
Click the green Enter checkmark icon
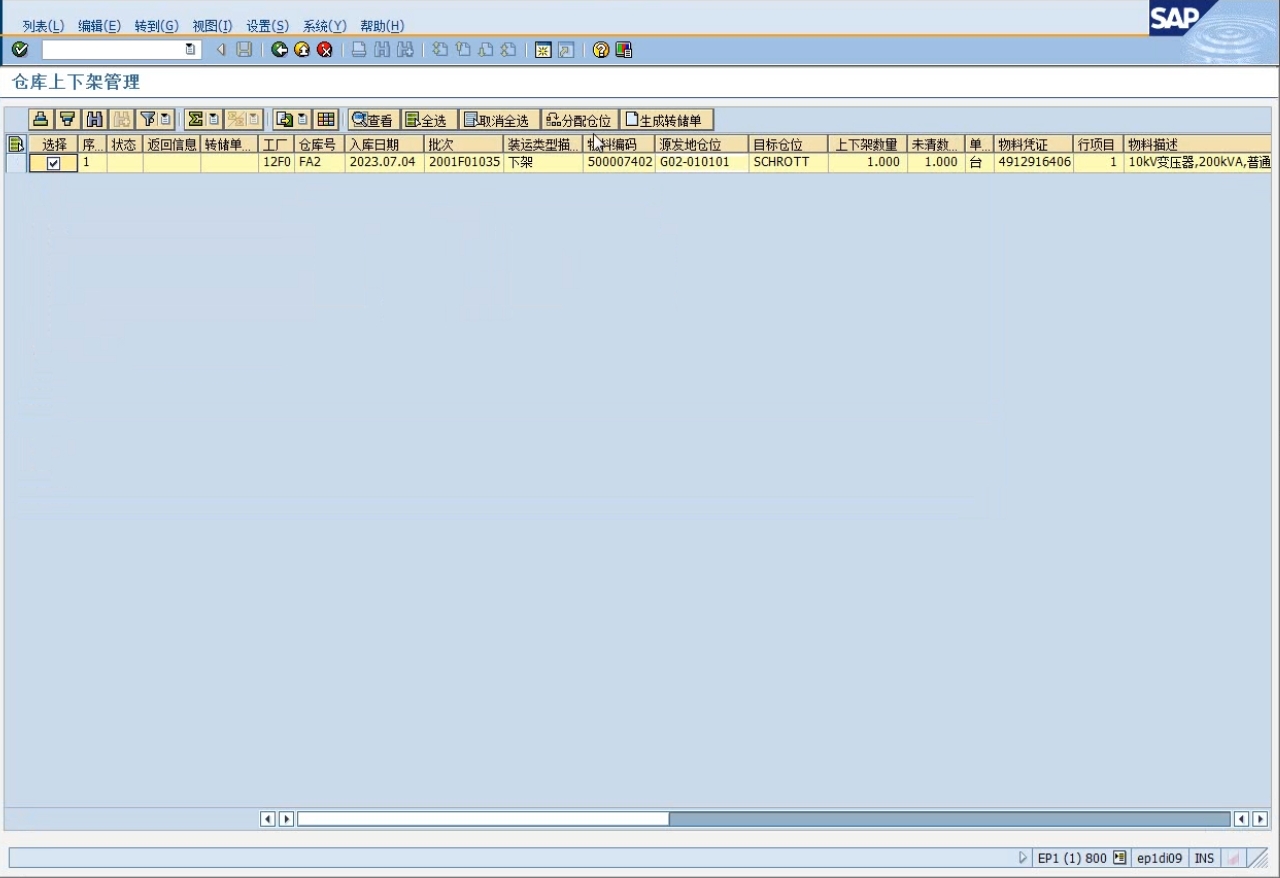[x=20, y=50]
